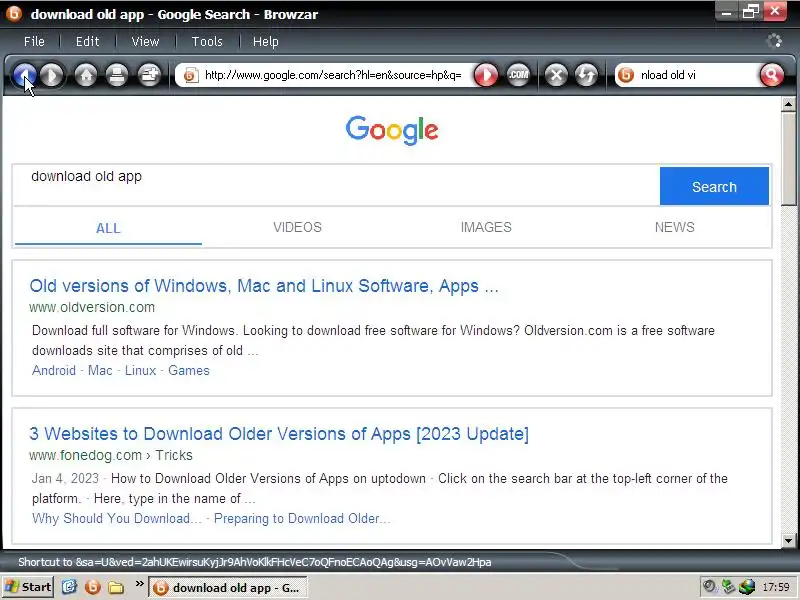Open the Mac sublink
The width and height of the screenshot is (800, 600).
click(x=100, y=370)
